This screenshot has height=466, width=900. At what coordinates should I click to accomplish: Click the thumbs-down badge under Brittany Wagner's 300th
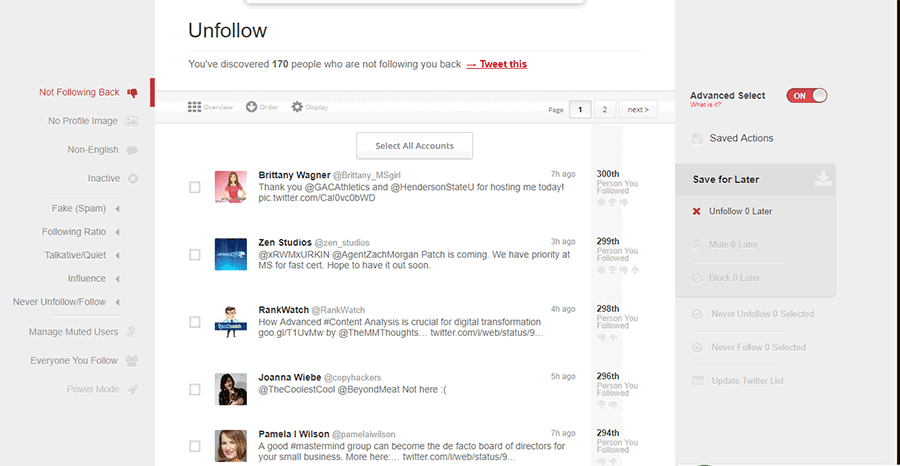624,203
